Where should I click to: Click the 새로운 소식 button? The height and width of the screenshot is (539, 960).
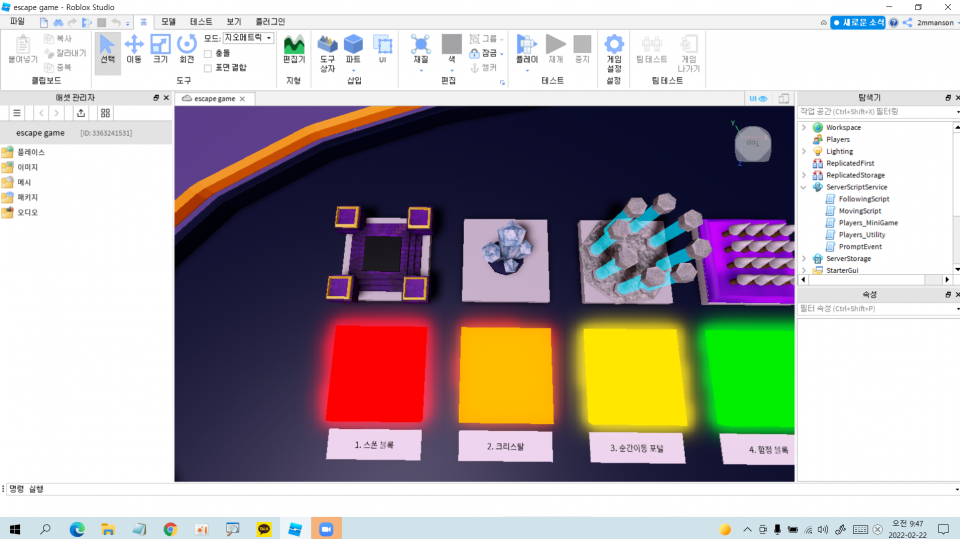click(x=858, y=23)
